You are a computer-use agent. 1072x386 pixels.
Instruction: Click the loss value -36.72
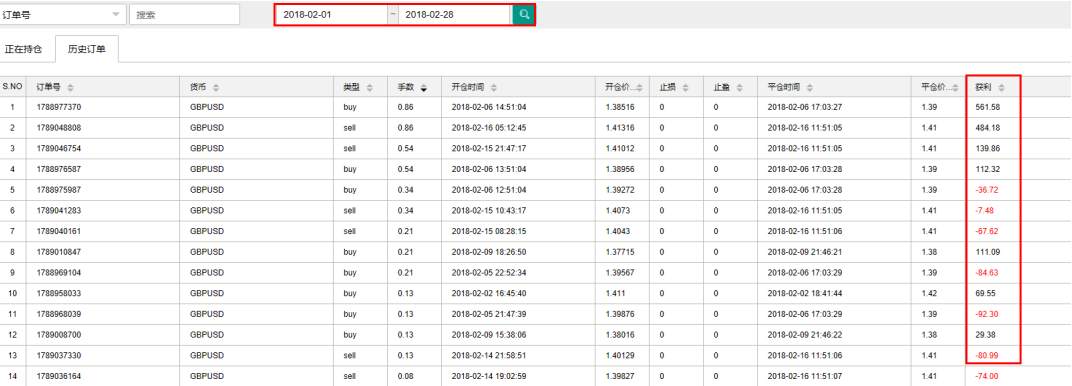(x=987, y=190)
